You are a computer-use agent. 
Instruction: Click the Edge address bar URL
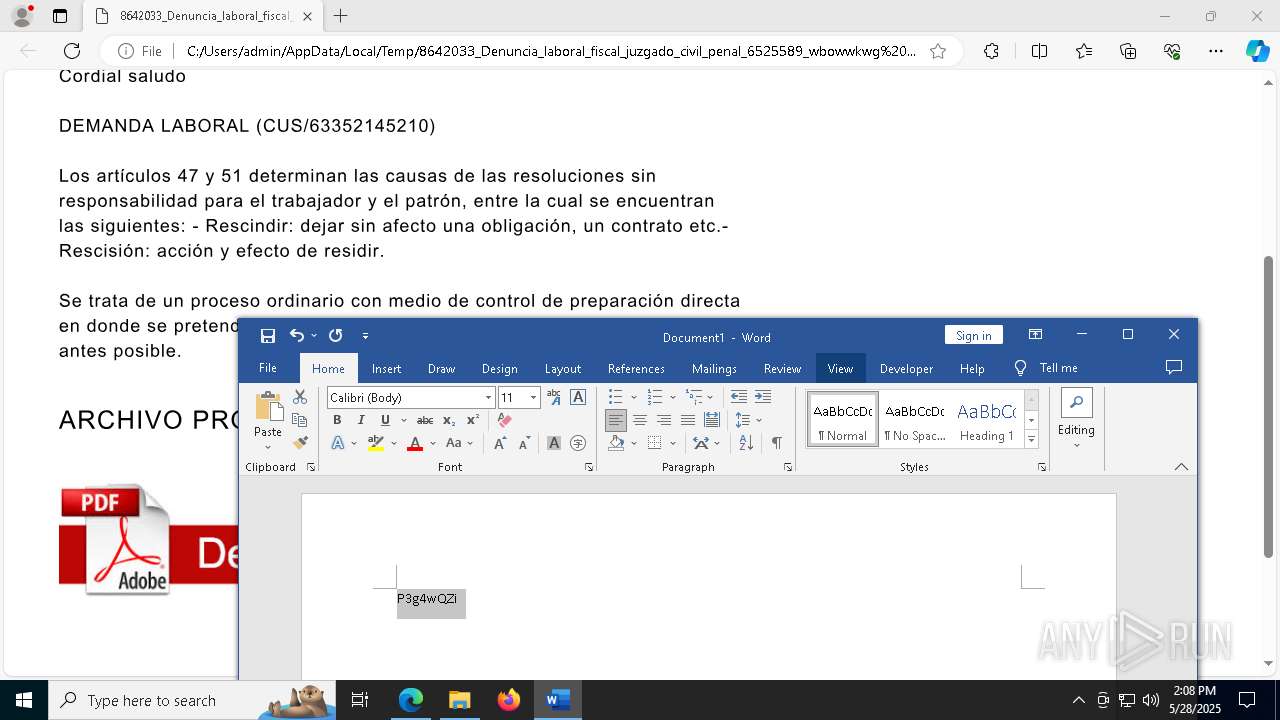[x=551, y=51]
